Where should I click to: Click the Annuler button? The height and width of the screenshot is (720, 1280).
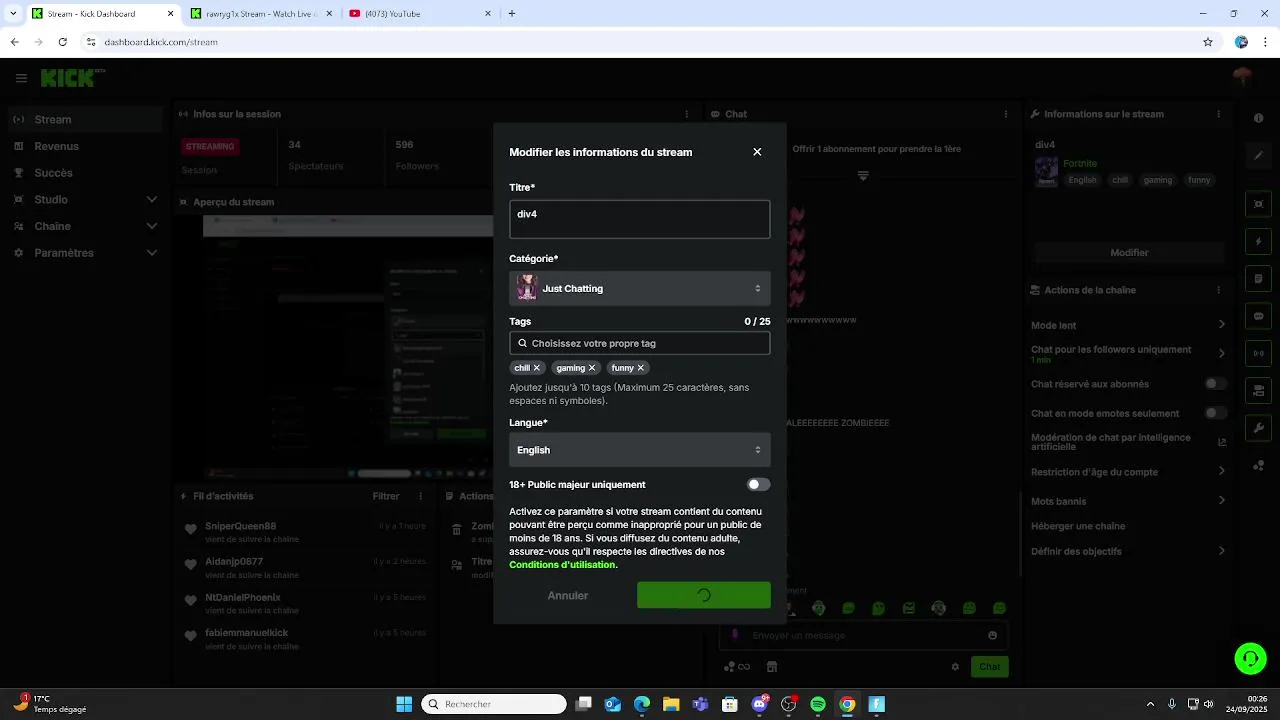click(568, 595)
